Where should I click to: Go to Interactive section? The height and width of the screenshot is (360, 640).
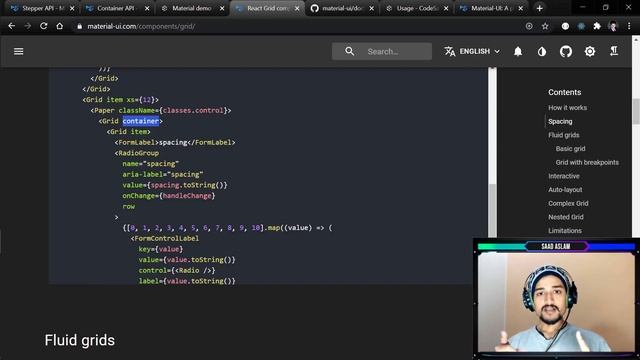click(564, 176)
